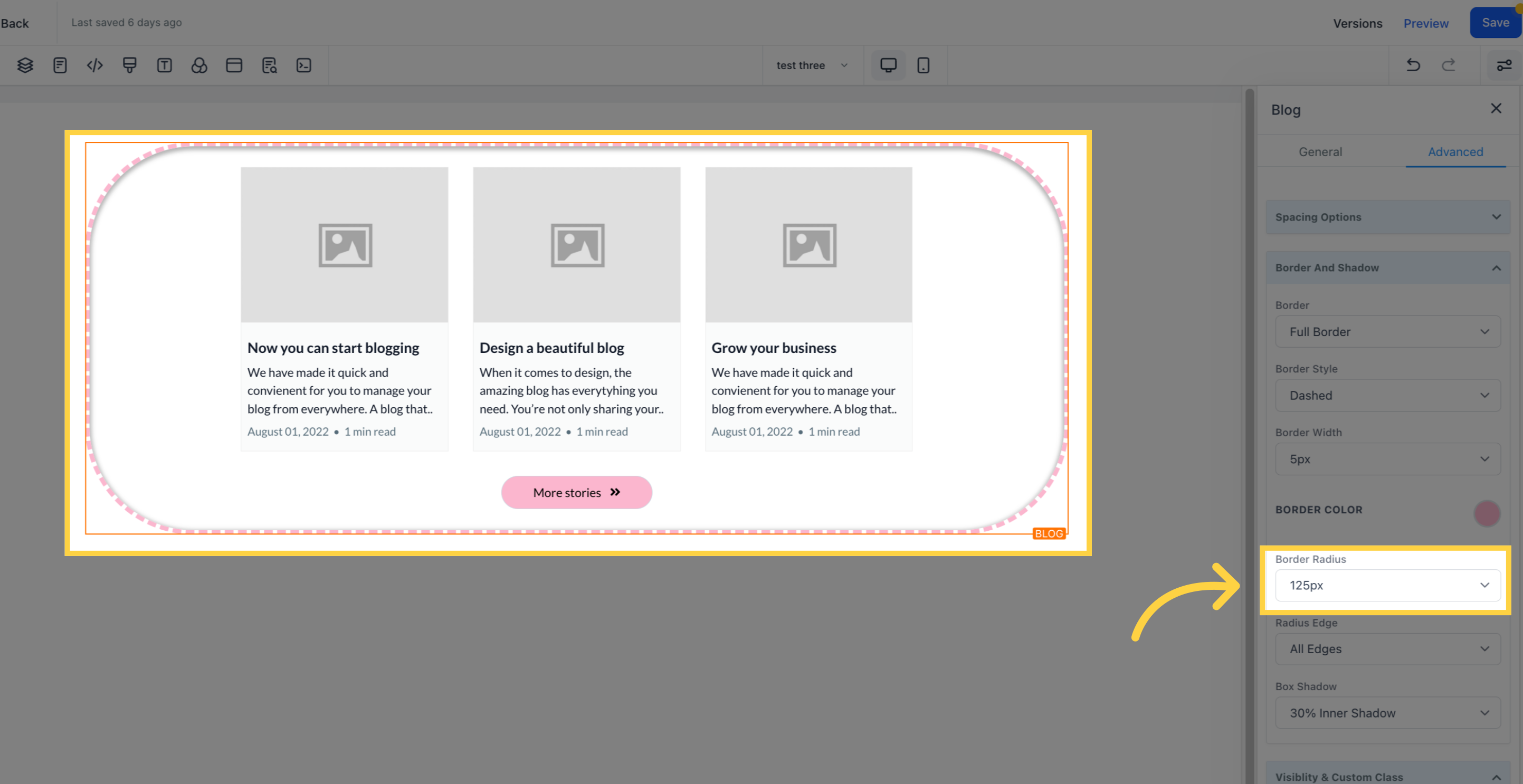
Task: Redo the last change
Action: 1448,65
